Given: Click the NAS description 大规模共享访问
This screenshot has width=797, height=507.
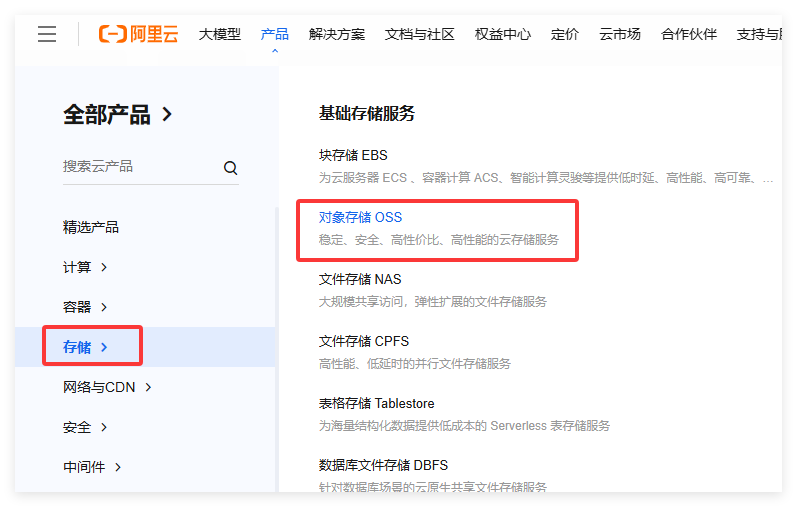Looking at the screenshot, I should 433,302.
